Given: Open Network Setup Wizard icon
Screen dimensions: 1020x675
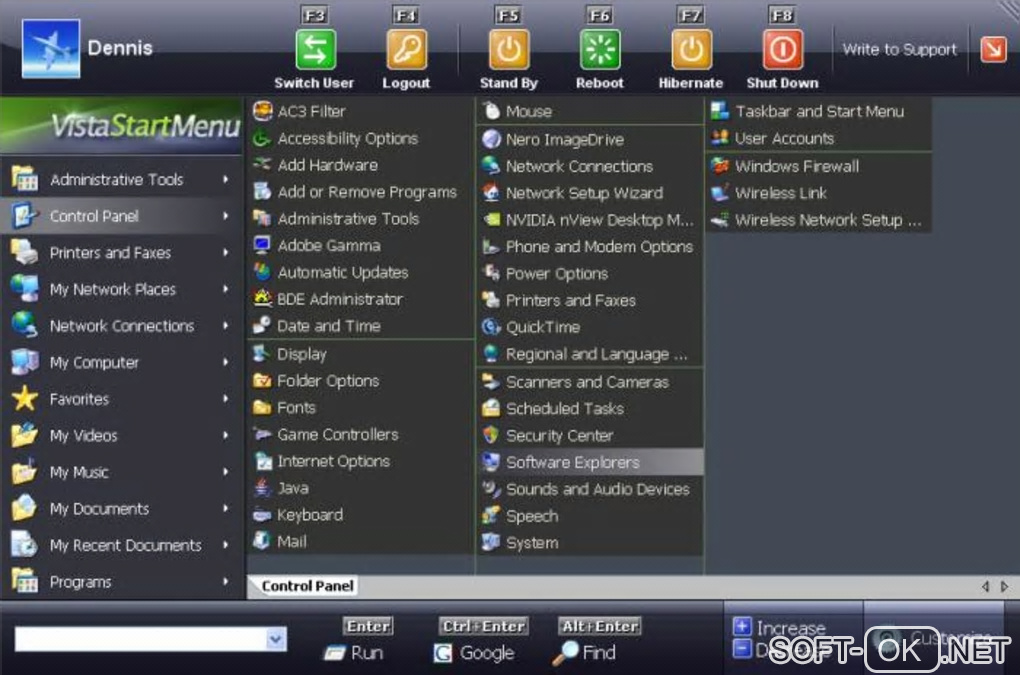Looking at the screenshot, I should 491,192.
